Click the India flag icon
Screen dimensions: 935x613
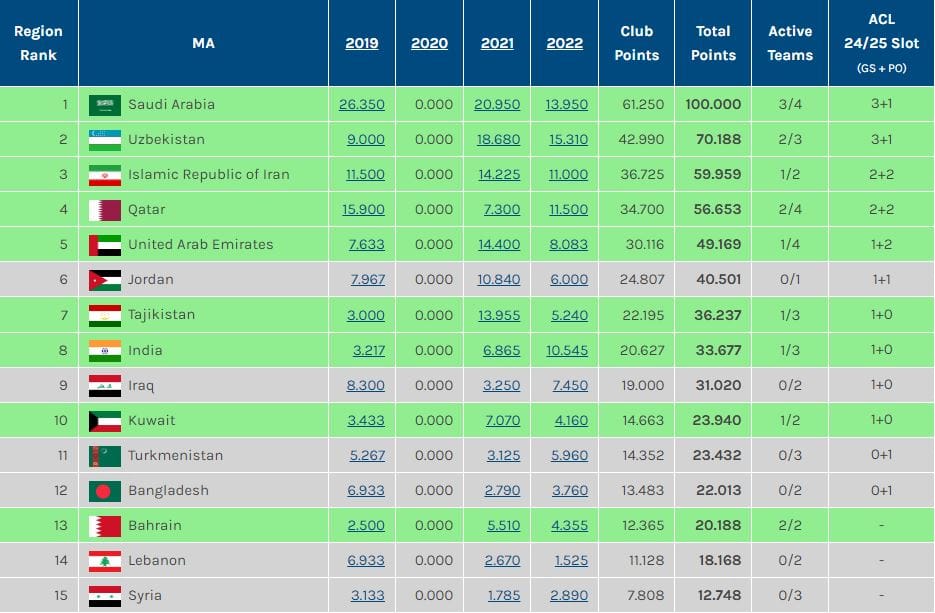tap(104, 350)
